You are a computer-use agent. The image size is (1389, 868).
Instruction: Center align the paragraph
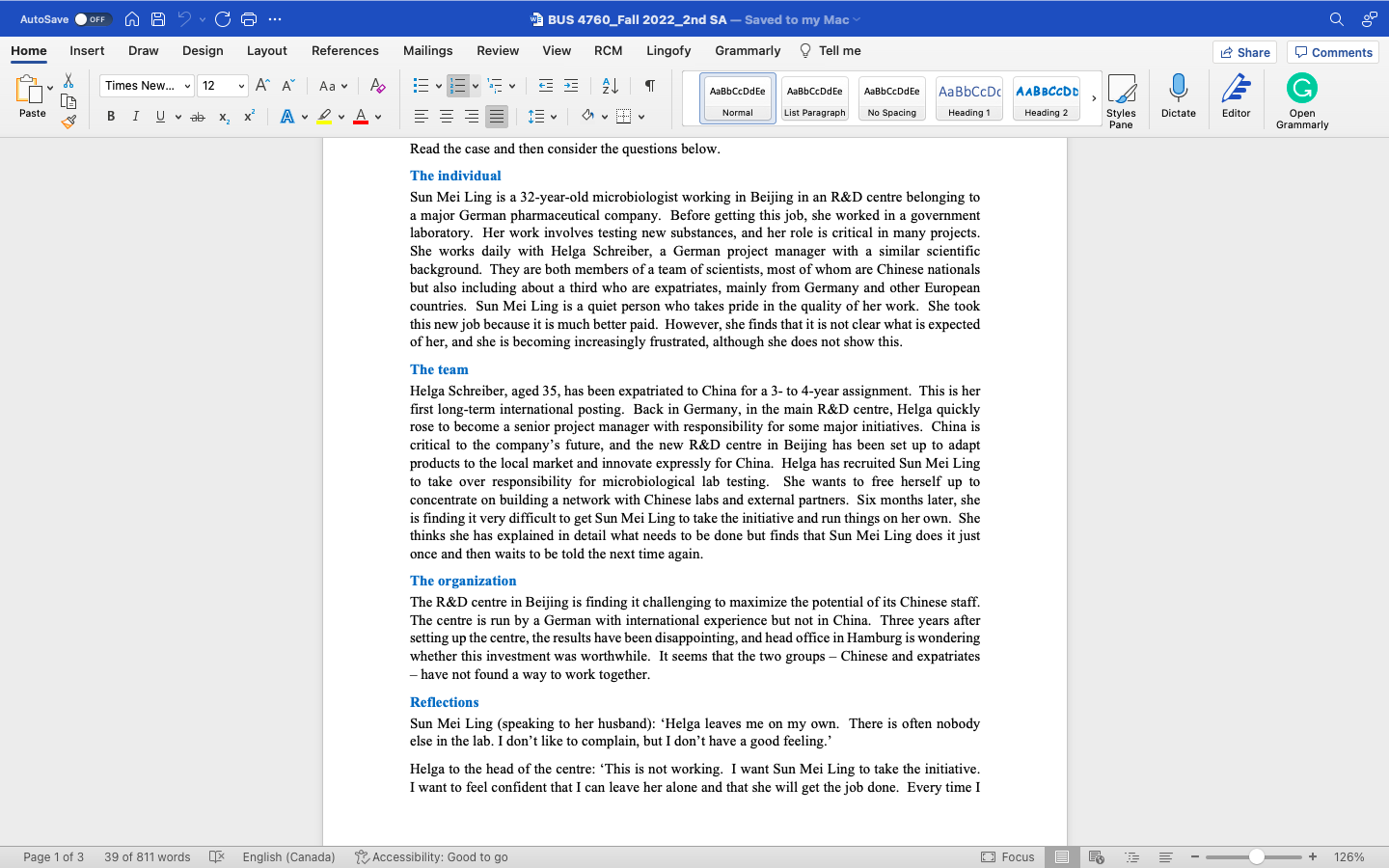446,116
